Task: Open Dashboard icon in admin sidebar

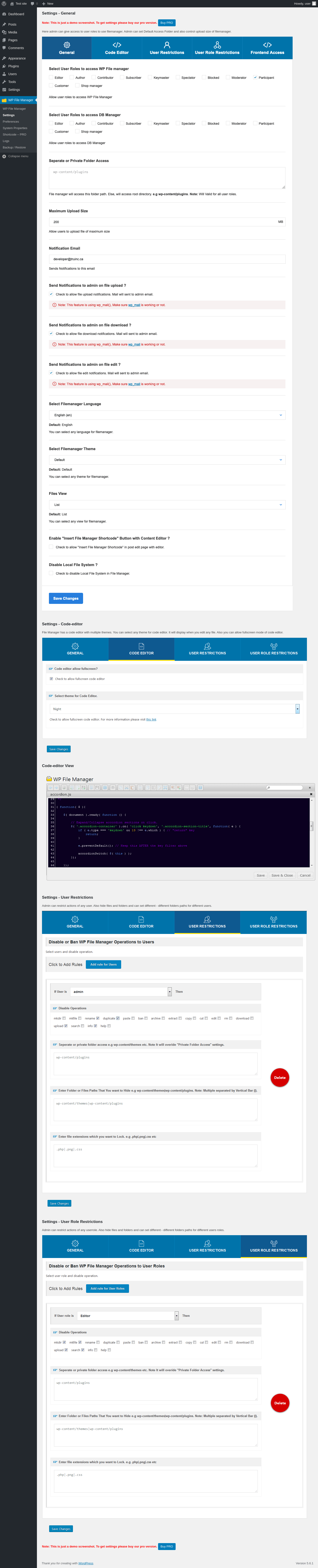Action: (x=4, y=14)
